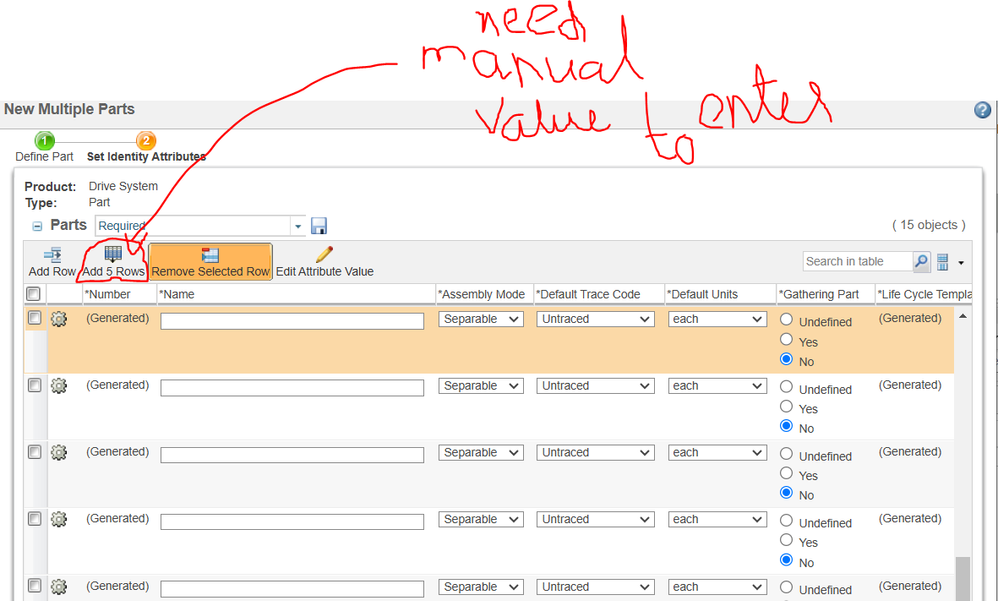This screenshot has width=998, height=601.
Task: Open the help question mark icon
Action: [x=982, y=110]
